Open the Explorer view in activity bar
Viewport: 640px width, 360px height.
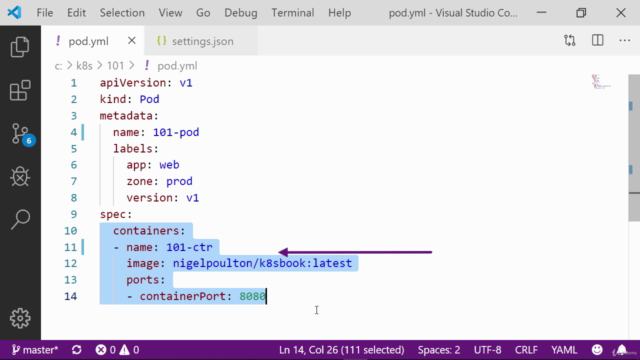20,47
